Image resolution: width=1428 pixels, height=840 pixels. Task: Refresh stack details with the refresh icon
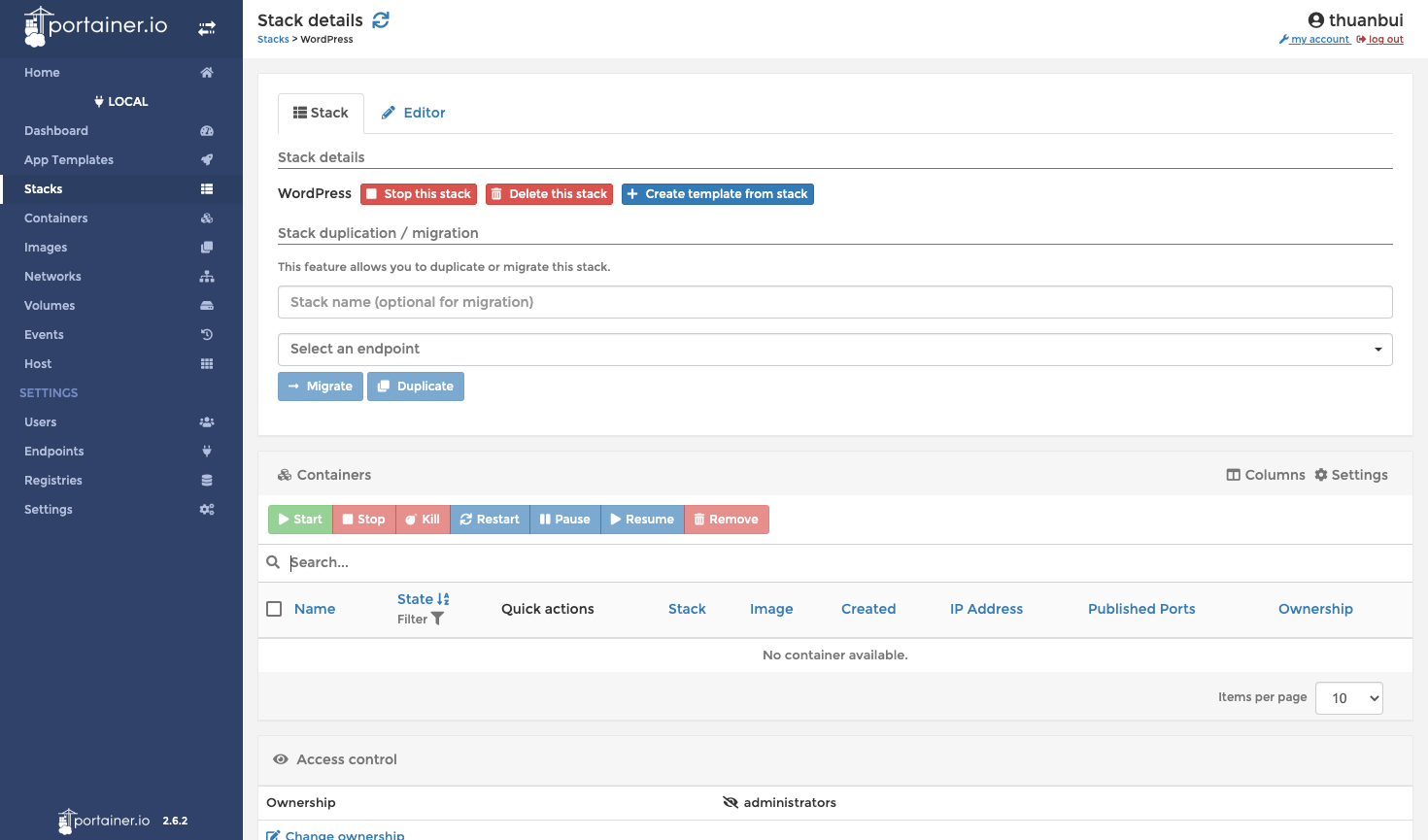coord(381,20)
